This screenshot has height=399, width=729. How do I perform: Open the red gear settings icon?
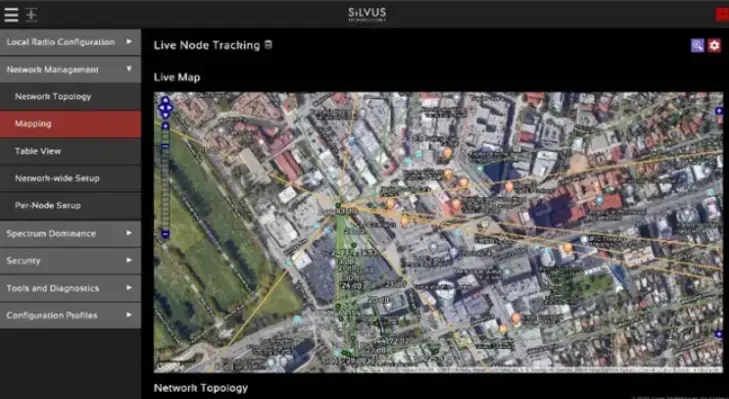[714, 45]
